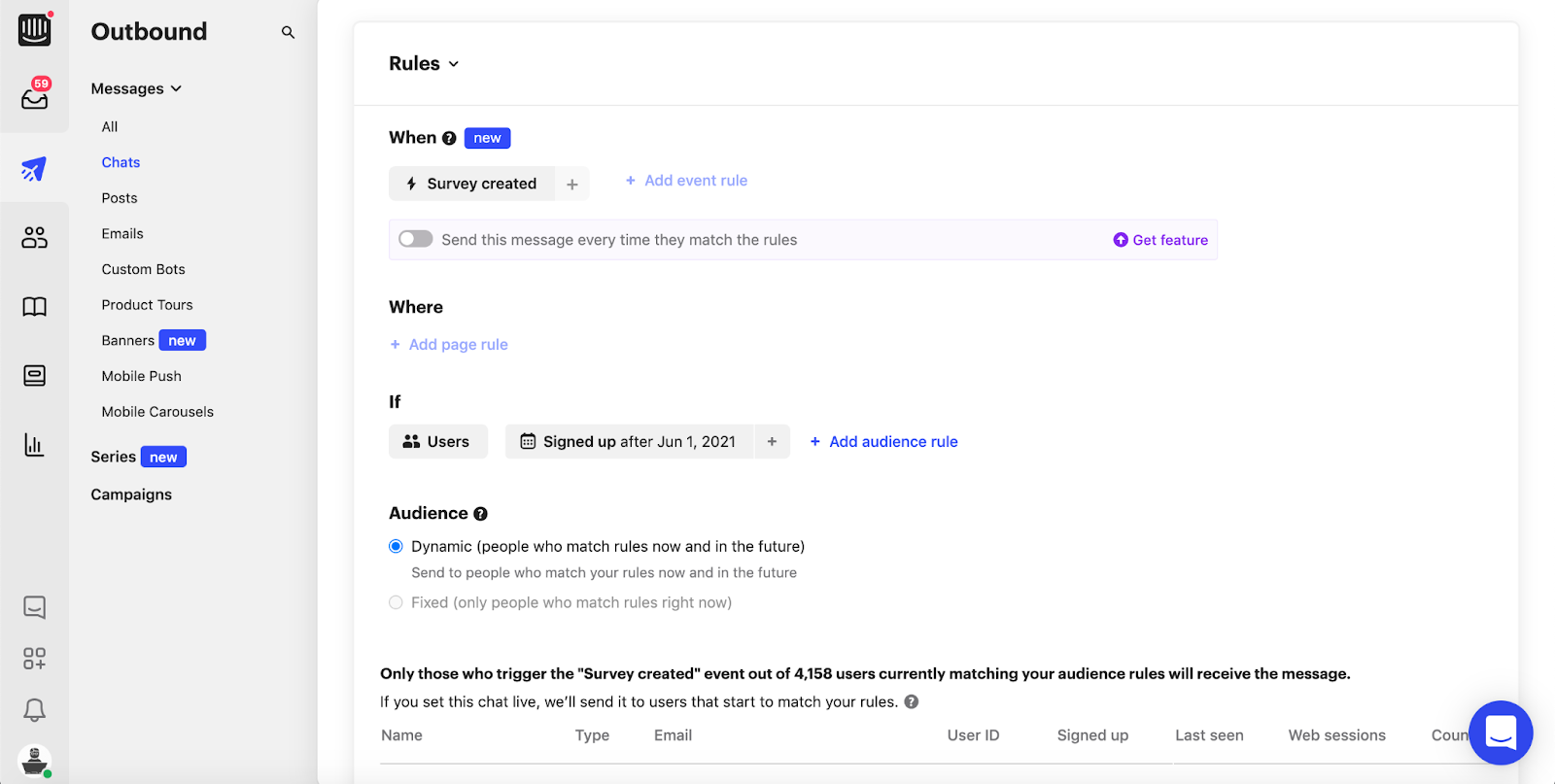Open the Contacts people icon
1555x784 pixels.
click(x=34, y=237)
